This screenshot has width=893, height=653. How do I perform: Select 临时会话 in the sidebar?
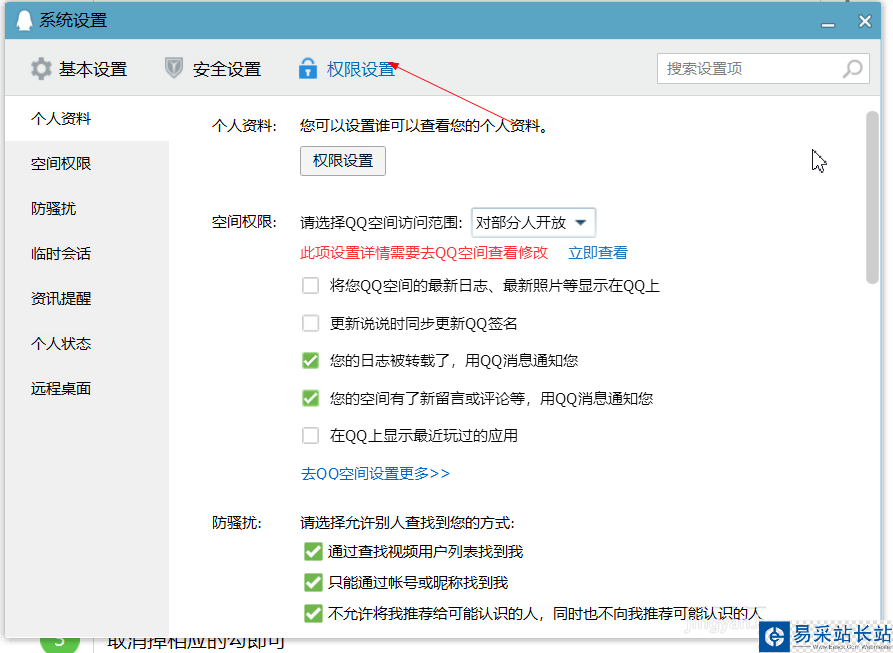pos(87,253)
